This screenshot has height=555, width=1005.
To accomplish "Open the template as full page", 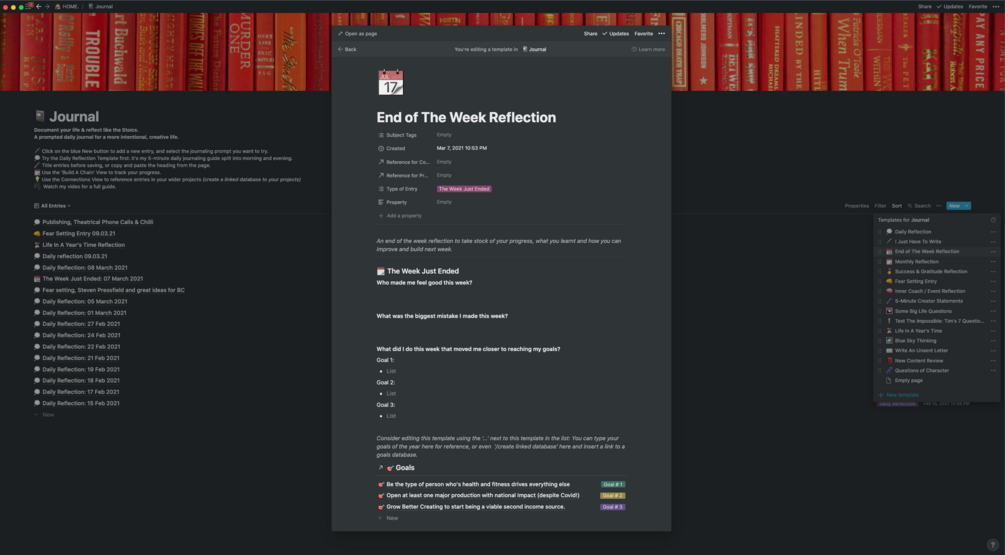I will coord(358,33).
